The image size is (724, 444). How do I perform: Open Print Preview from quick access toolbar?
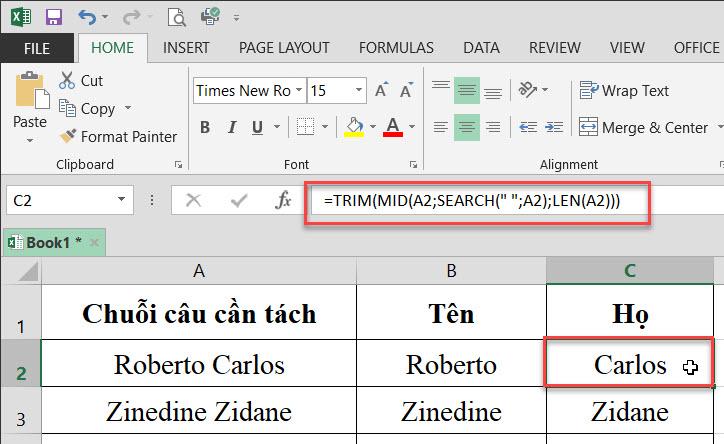point(177,18)
